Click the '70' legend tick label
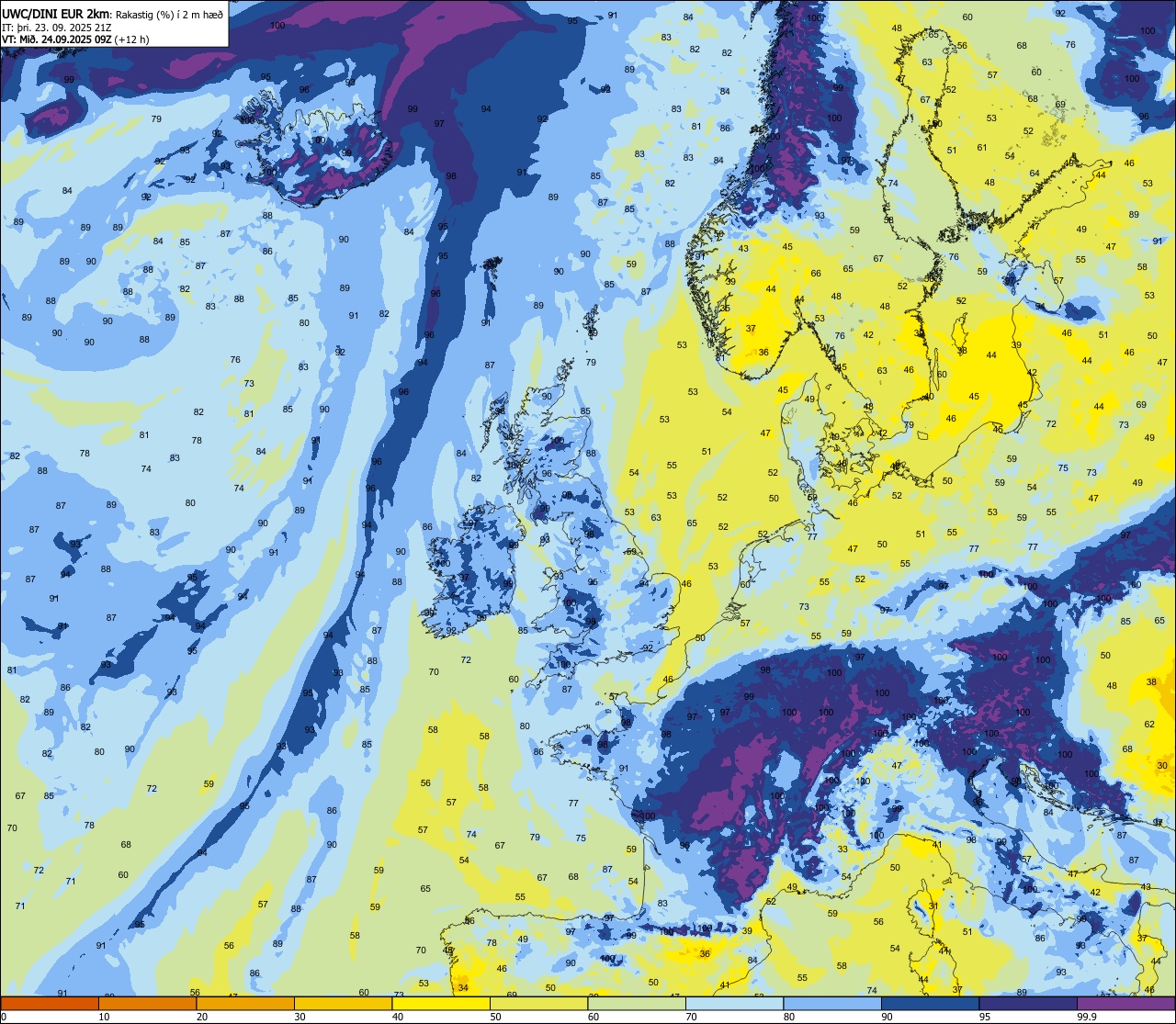1176x1024 pixels. [x=691, y=1017]
